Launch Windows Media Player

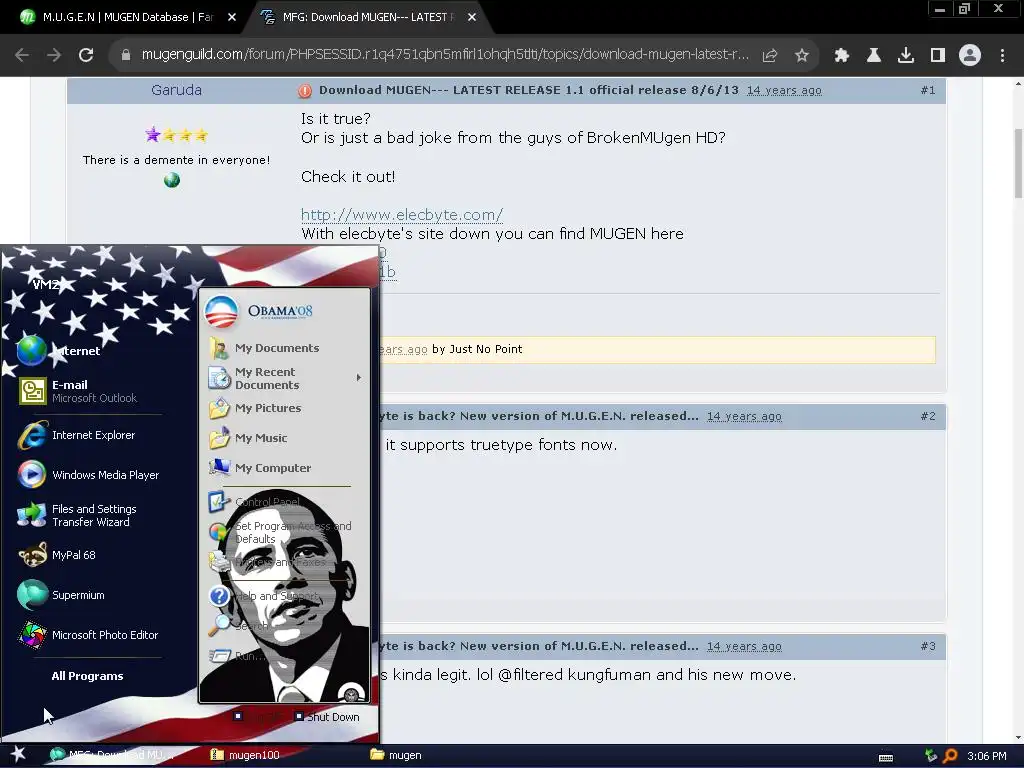(89, 475)
